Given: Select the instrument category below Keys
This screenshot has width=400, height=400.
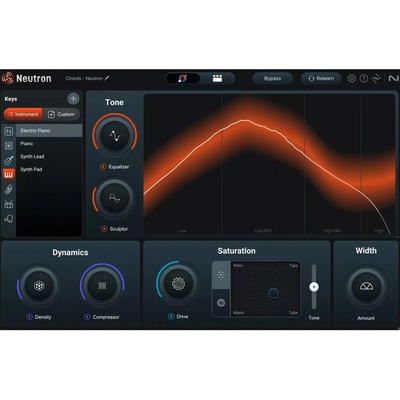Looking at the screenshot, I should [x=9, y=190].
